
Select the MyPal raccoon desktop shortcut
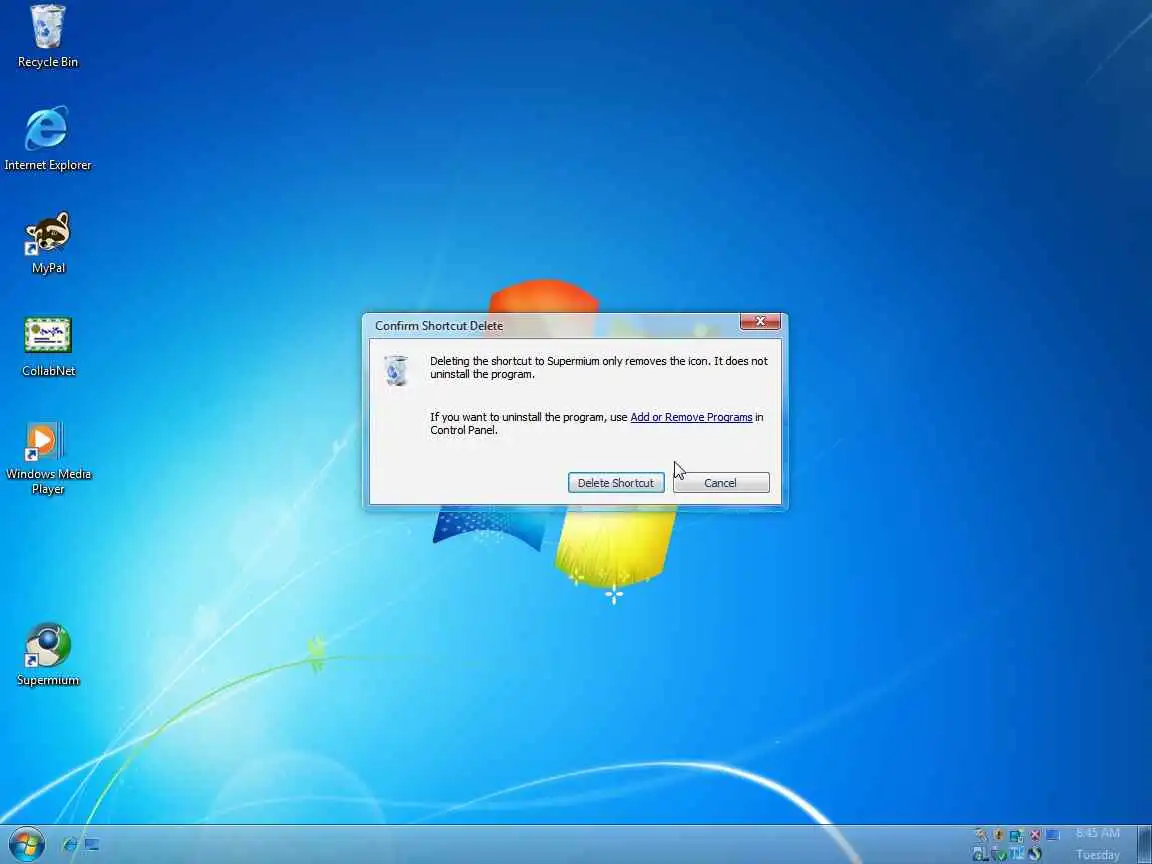click(48, 242)
